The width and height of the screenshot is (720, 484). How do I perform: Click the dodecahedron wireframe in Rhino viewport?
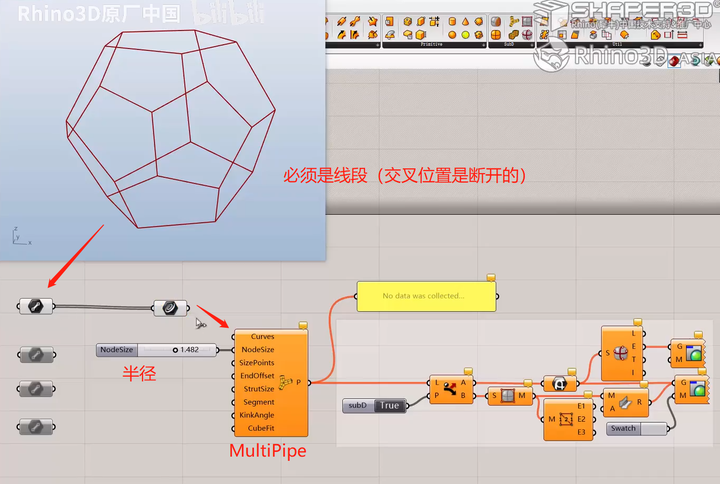click(x=170, y=129)
